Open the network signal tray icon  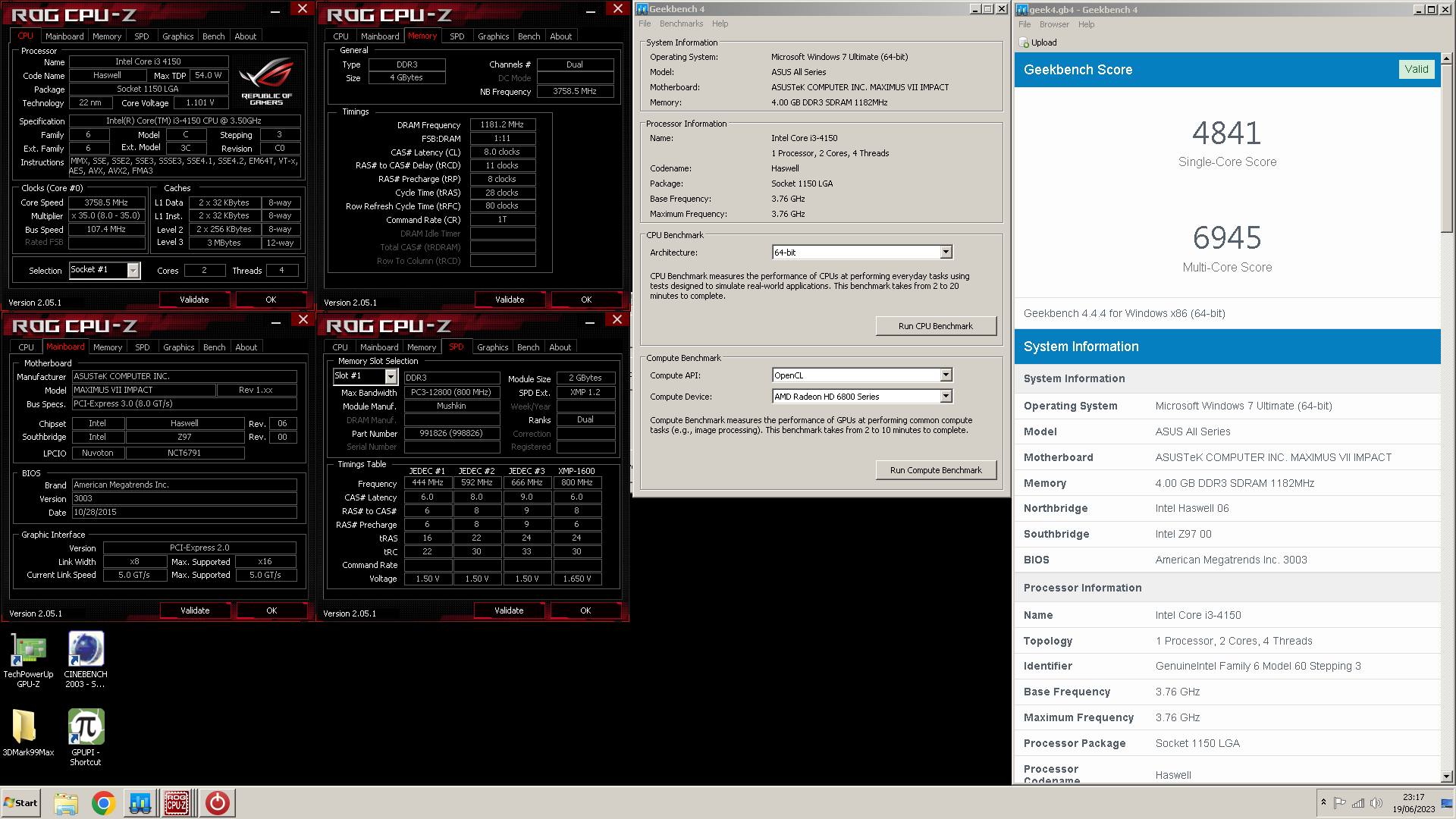tap(1358, 803)
